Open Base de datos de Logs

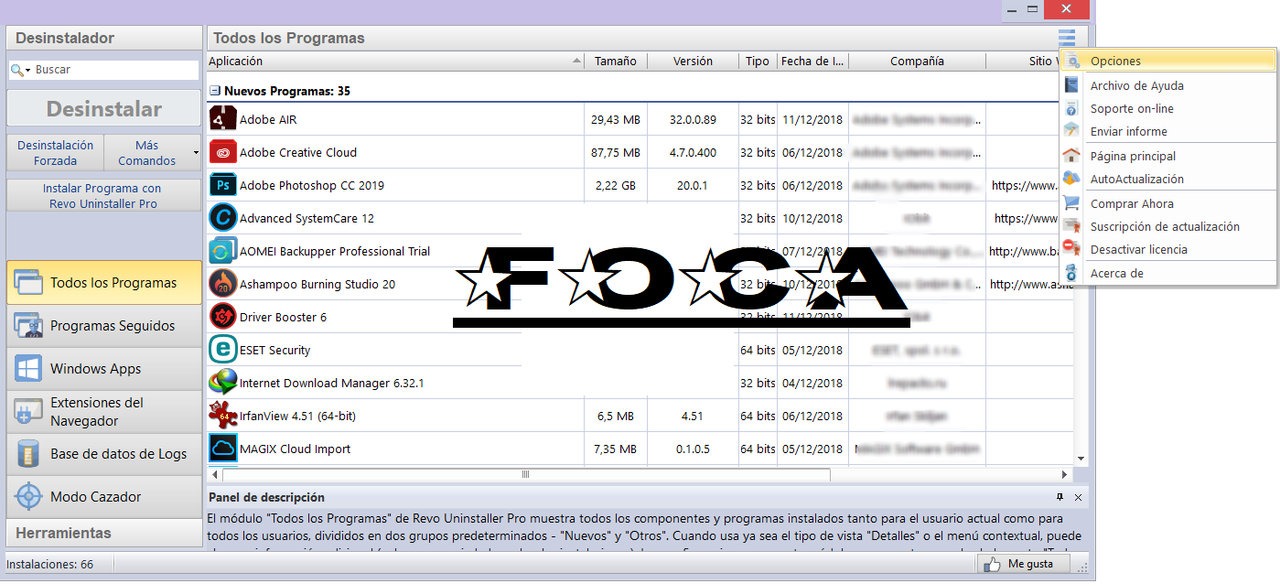104,454
